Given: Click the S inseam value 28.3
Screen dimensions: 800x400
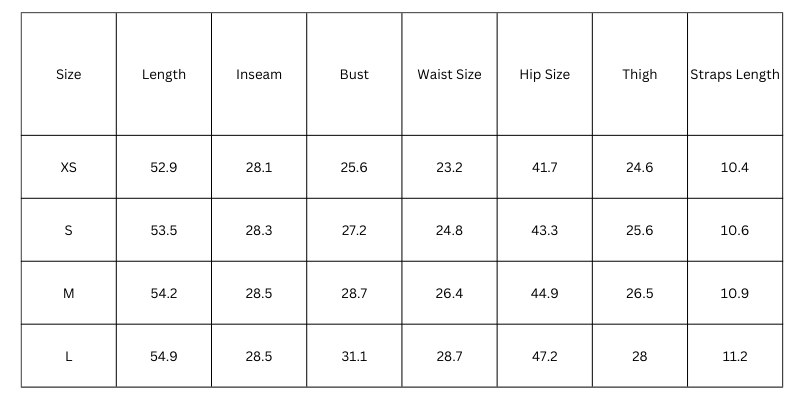Looking at the screenshot, I should pos(259,230).
